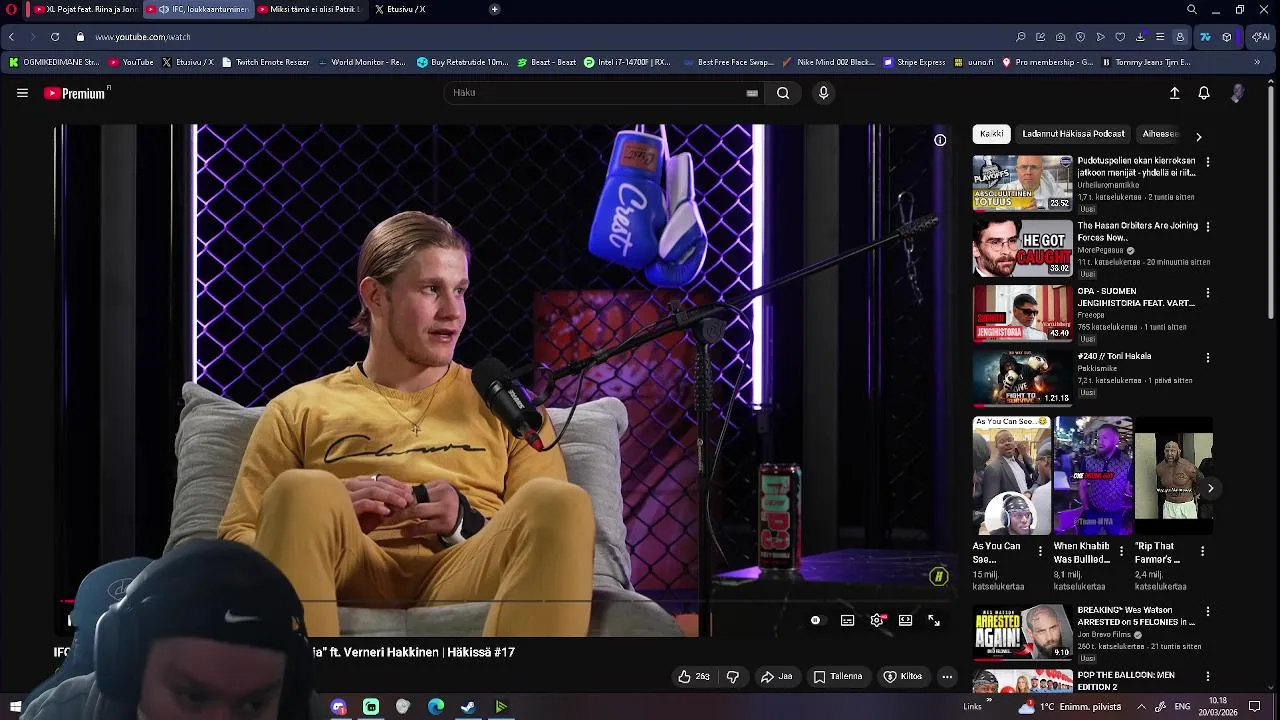Viewport: 1280px width, 720px height.
Task: Open the World Monitor bookmark
Action: pyautogui.click(x=362, y=62)
